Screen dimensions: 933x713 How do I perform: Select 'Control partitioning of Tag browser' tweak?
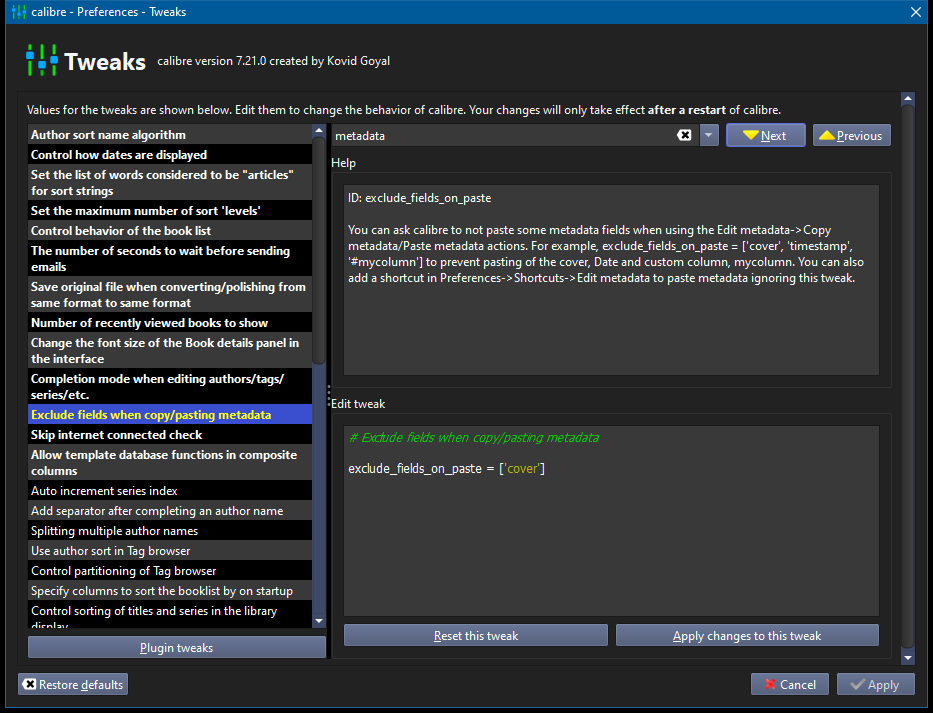pyautogui.click(x=170, y=571)
